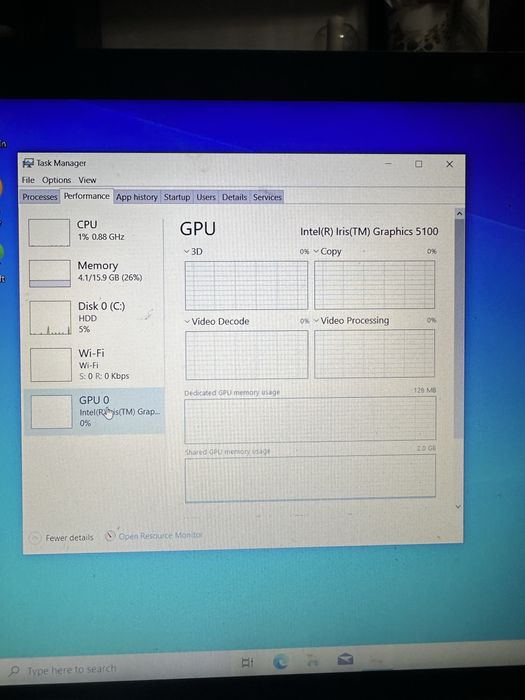Click the Video Processing graph
Screen dimensions: 525x700
(375, 354)
